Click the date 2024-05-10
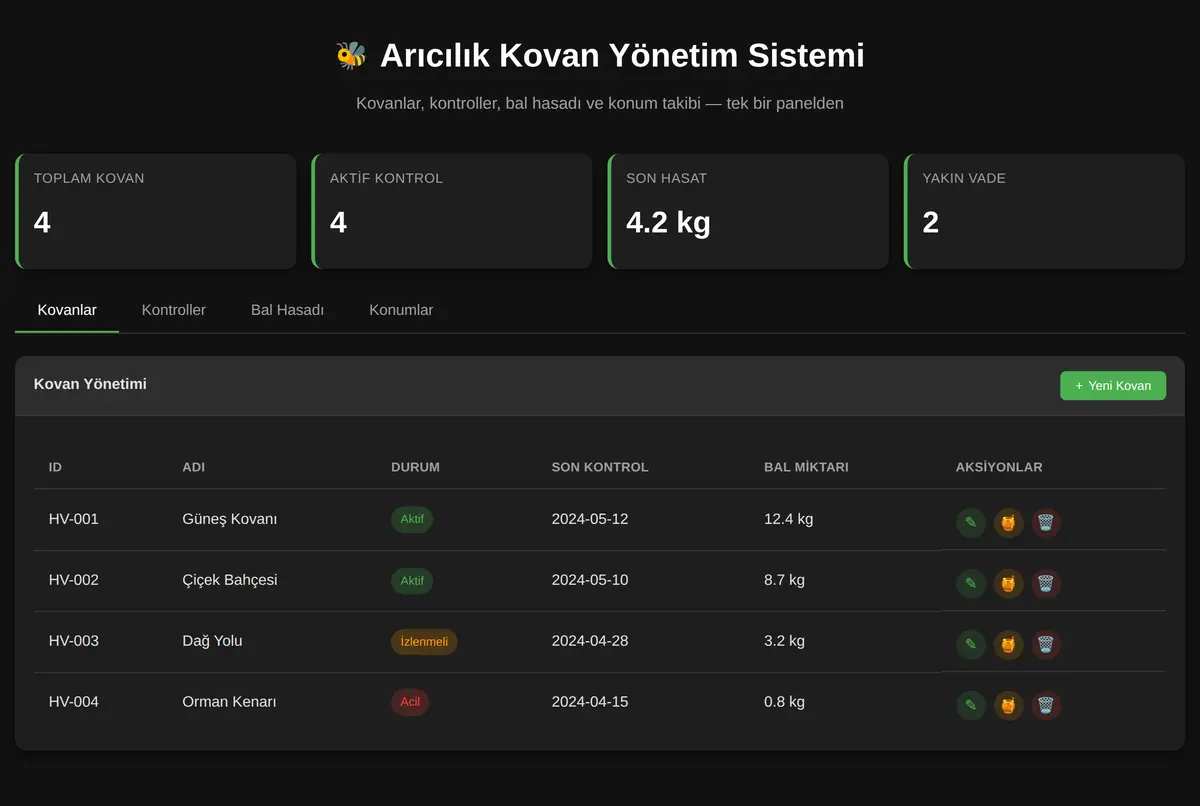 click(x=590, y=580)
